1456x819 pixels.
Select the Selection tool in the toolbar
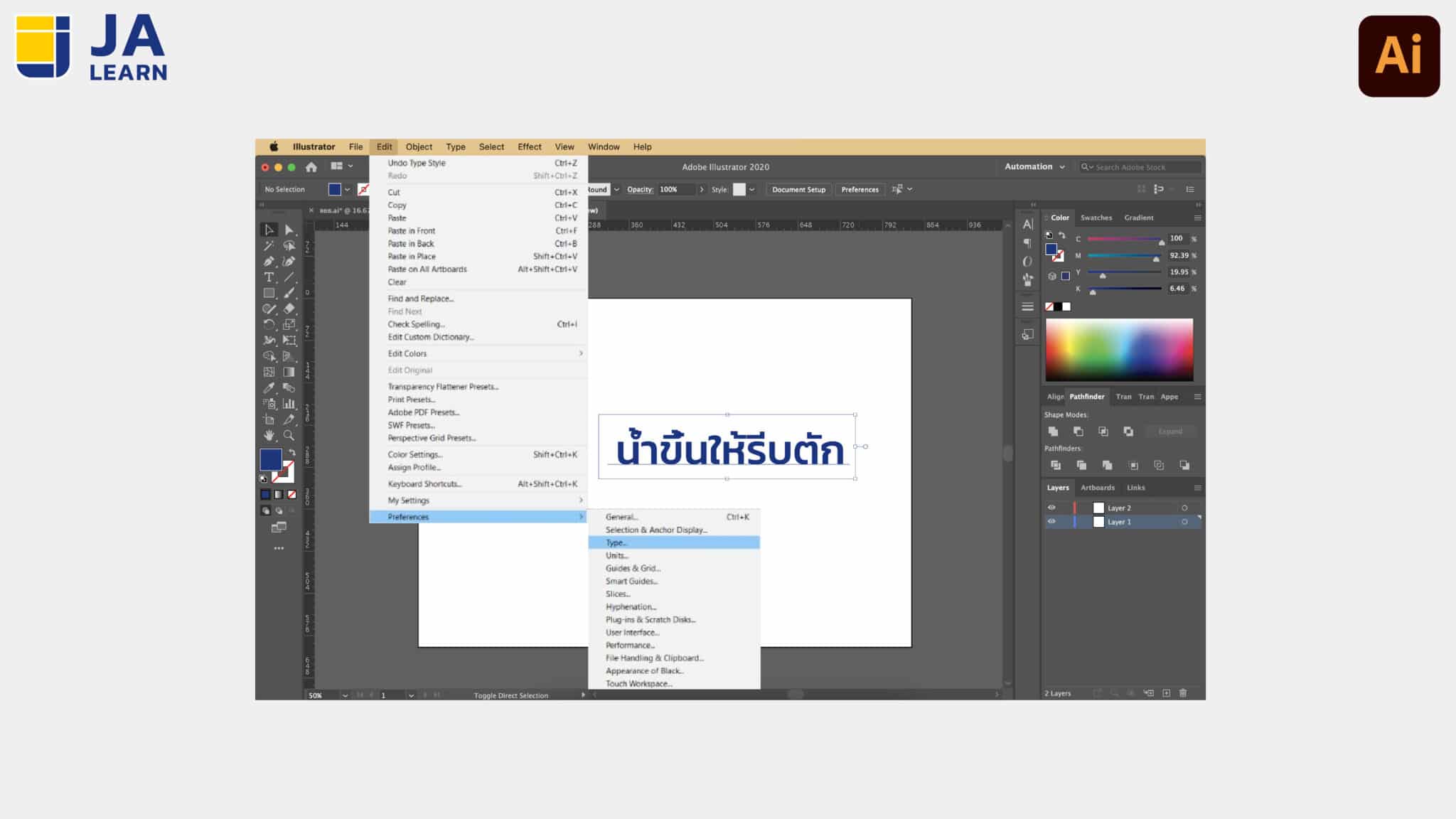click(x=269, y=230)
